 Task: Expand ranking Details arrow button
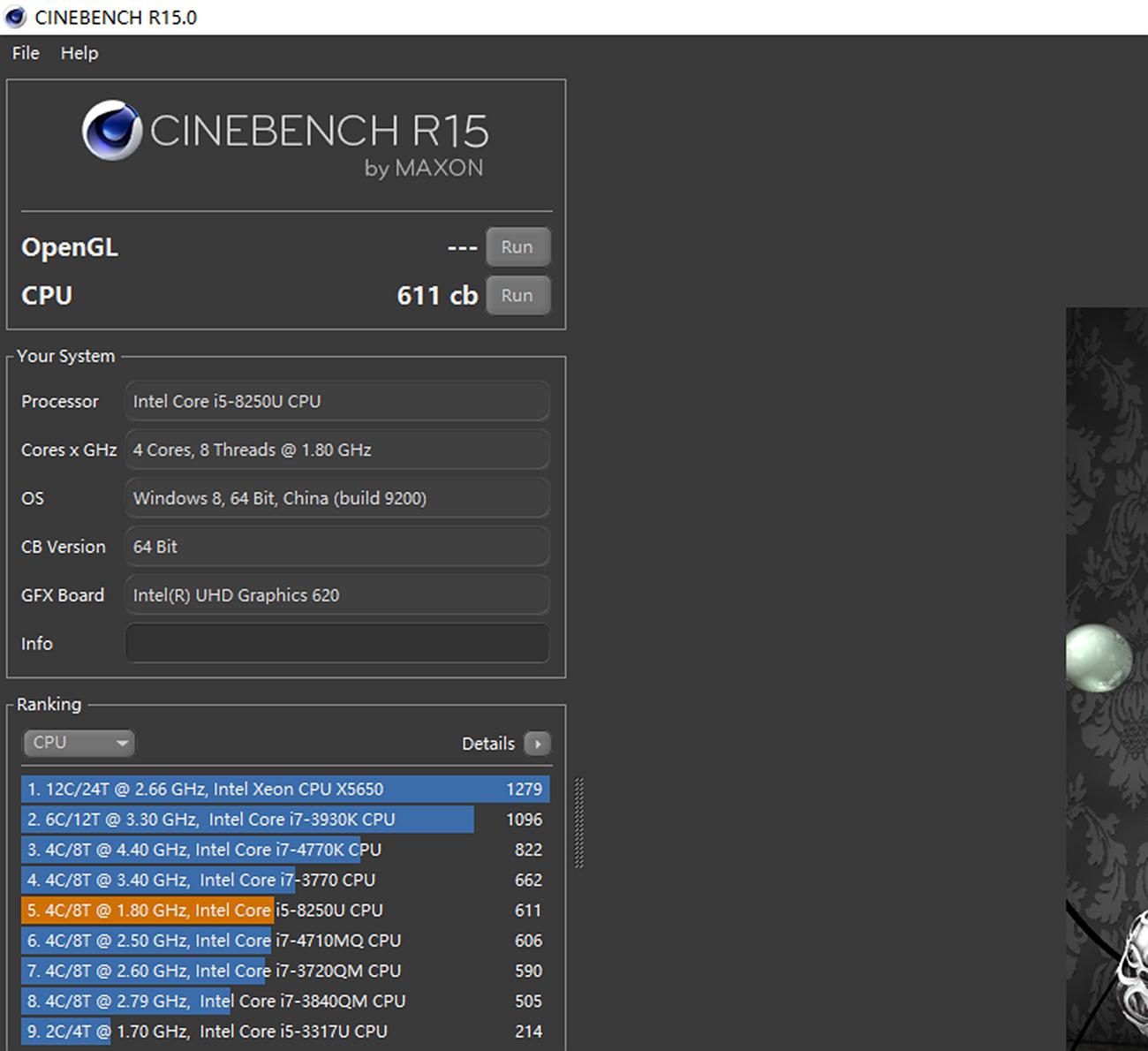pos(537,744)
